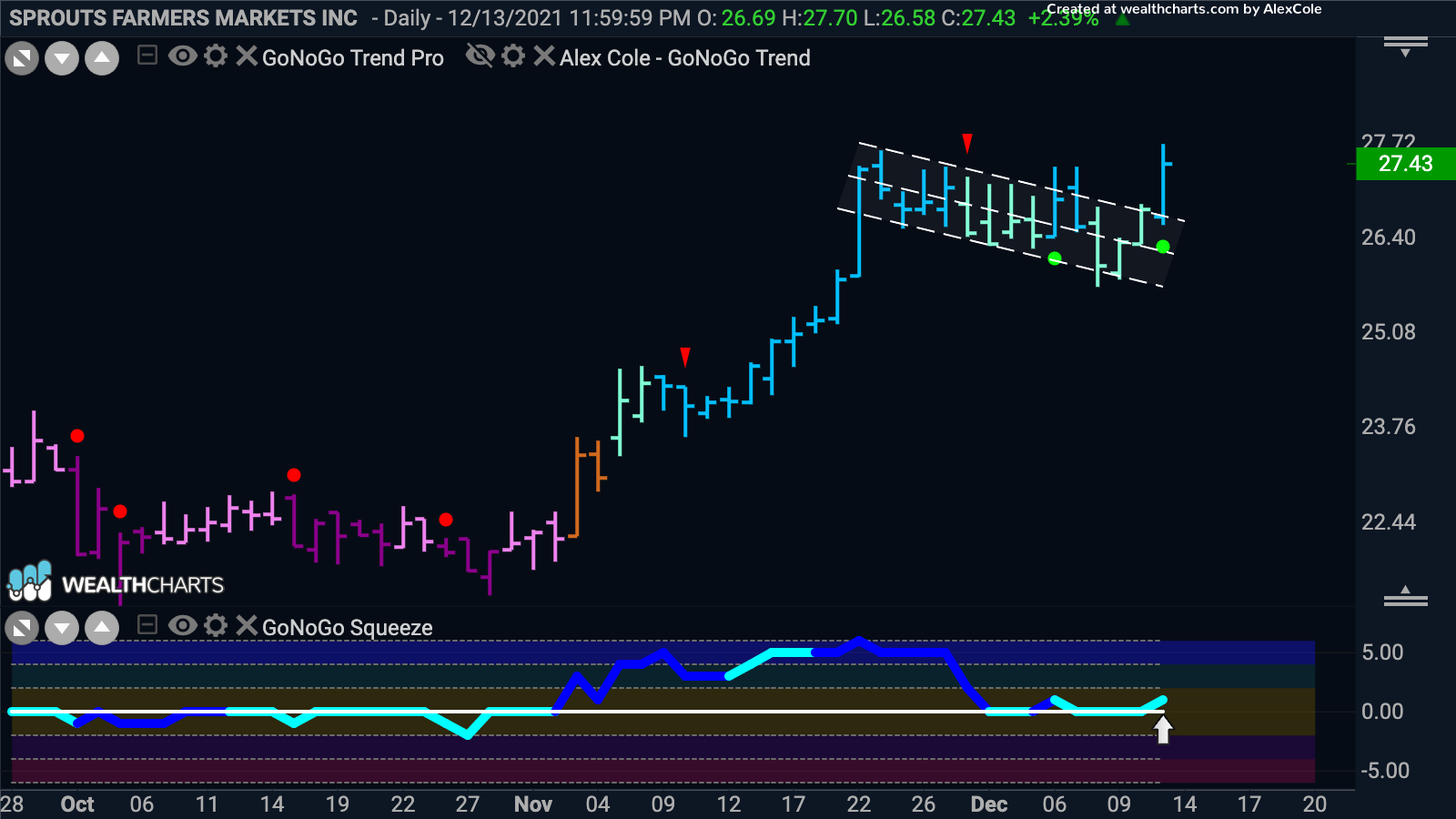This screenshot has width=1456, height=819.
Task: Move the GoNoGo Squeeze pane up
Action: click(102, 628)
